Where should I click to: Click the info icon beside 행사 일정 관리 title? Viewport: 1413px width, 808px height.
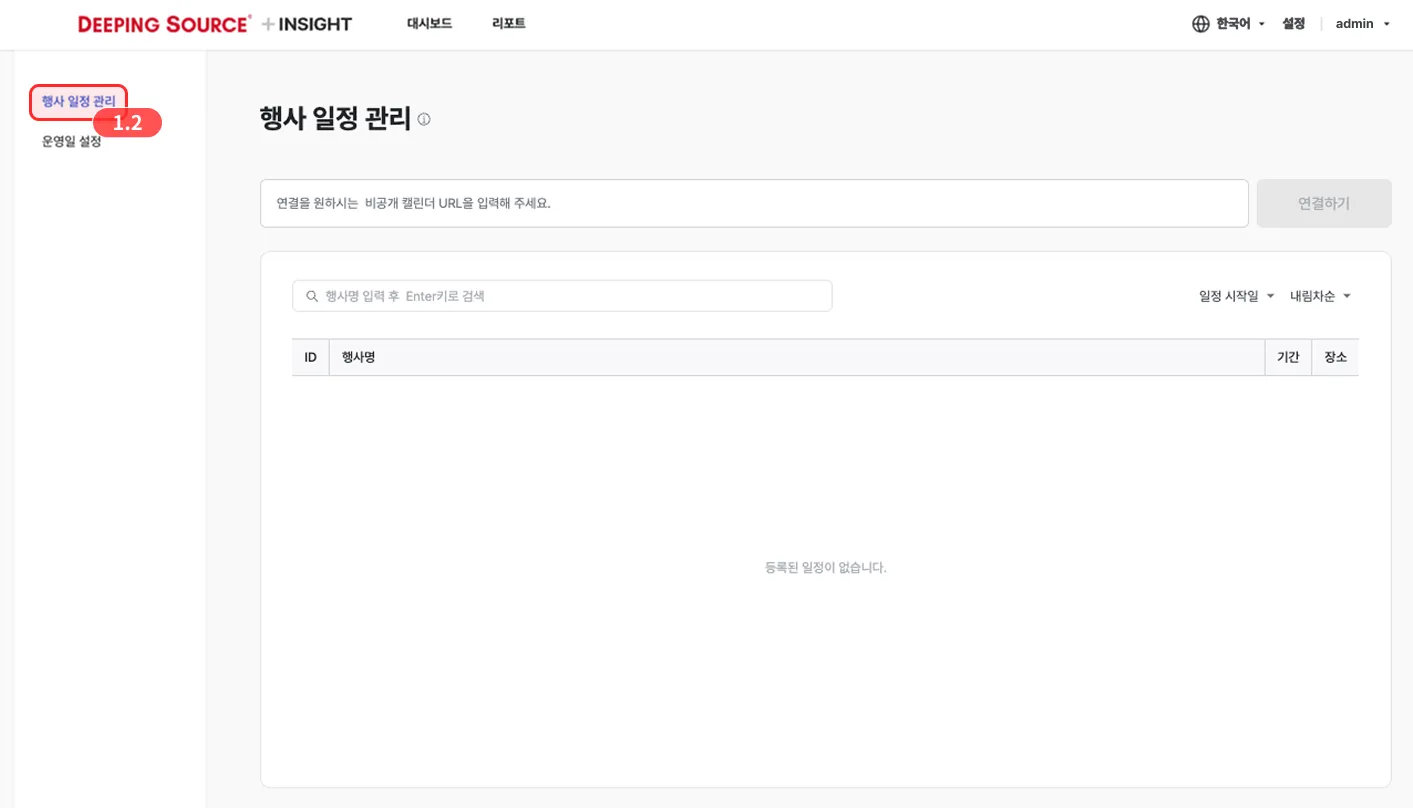pos(424,119)
